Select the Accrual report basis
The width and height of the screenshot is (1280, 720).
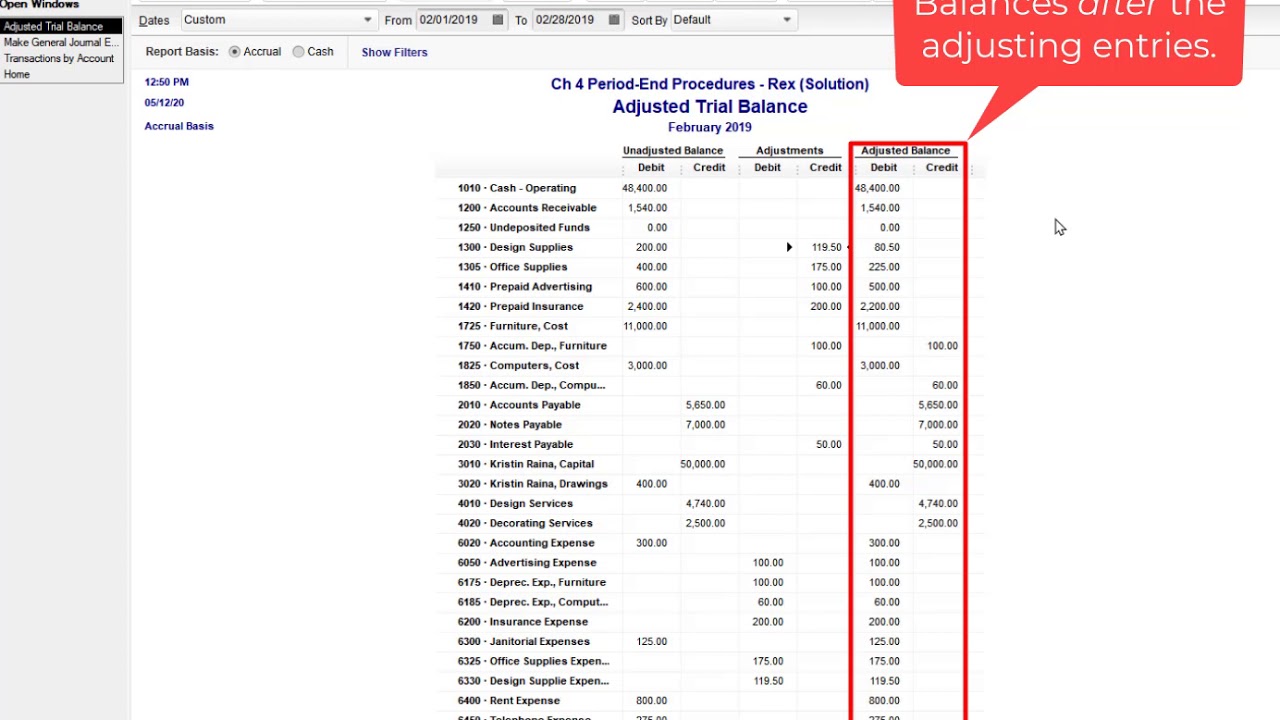point(235,52)
